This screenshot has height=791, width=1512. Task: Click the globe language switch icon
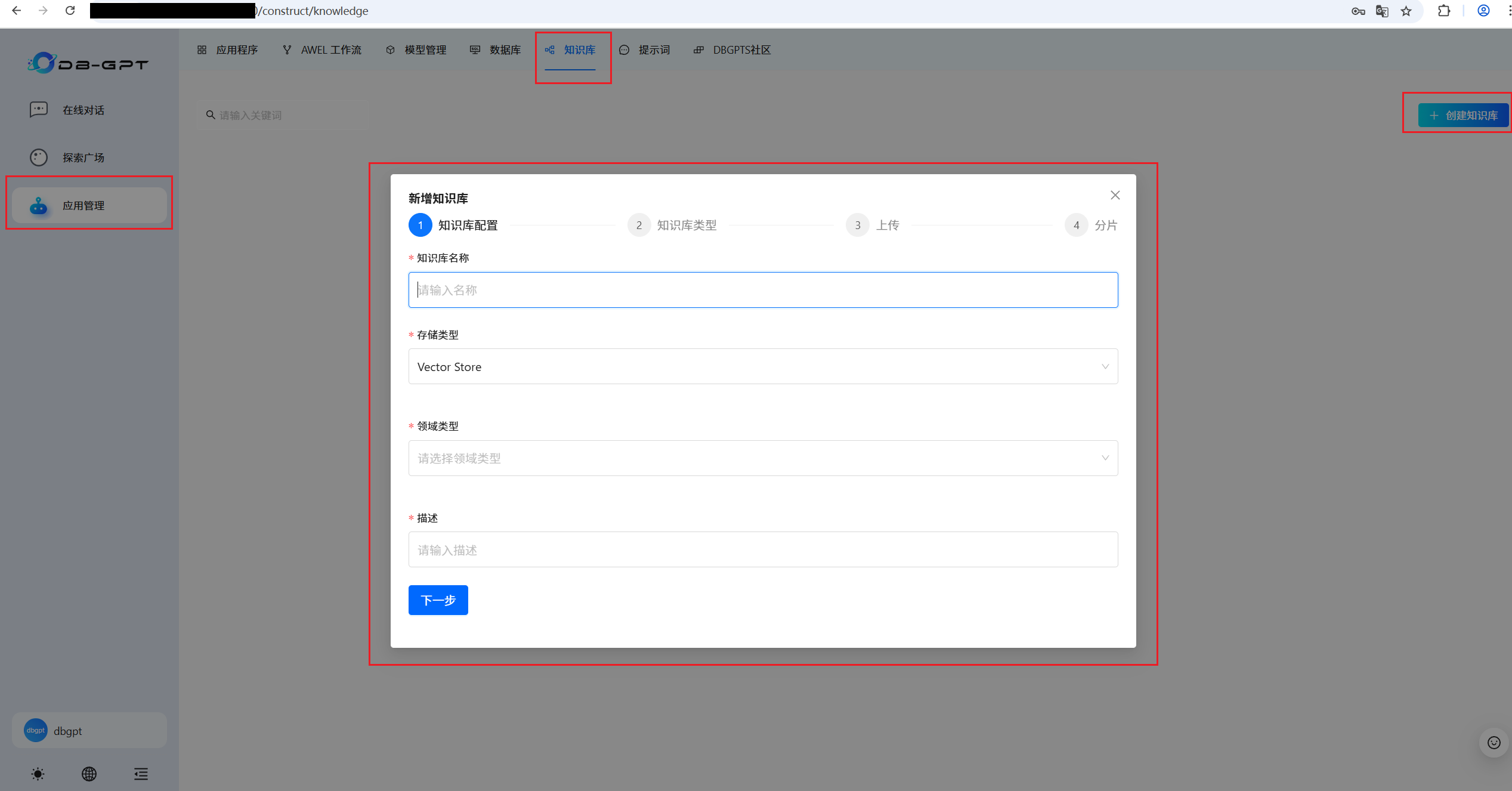89,774
